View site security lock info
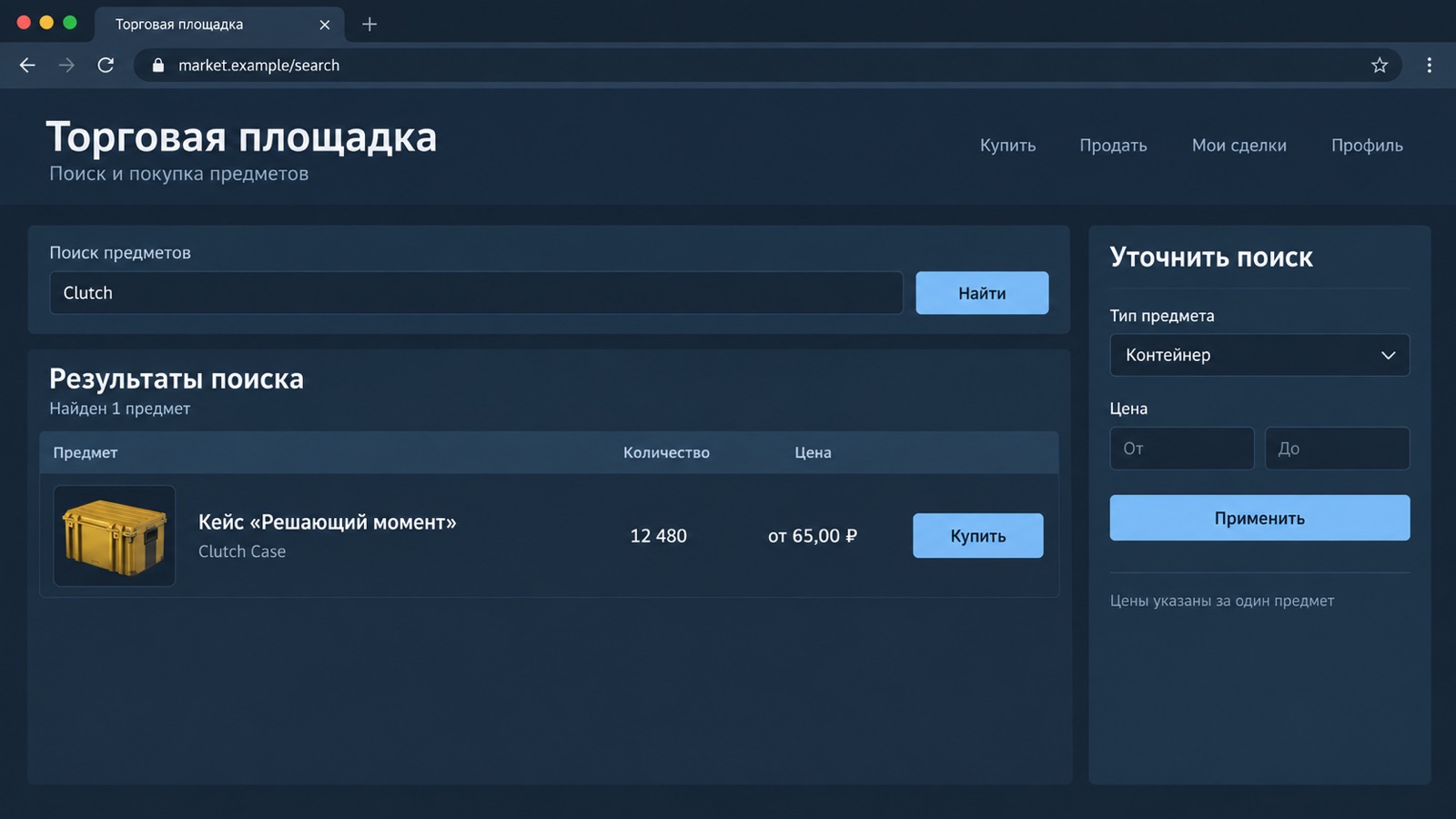This screenshot has height=819, width=1456. (158, 66)
